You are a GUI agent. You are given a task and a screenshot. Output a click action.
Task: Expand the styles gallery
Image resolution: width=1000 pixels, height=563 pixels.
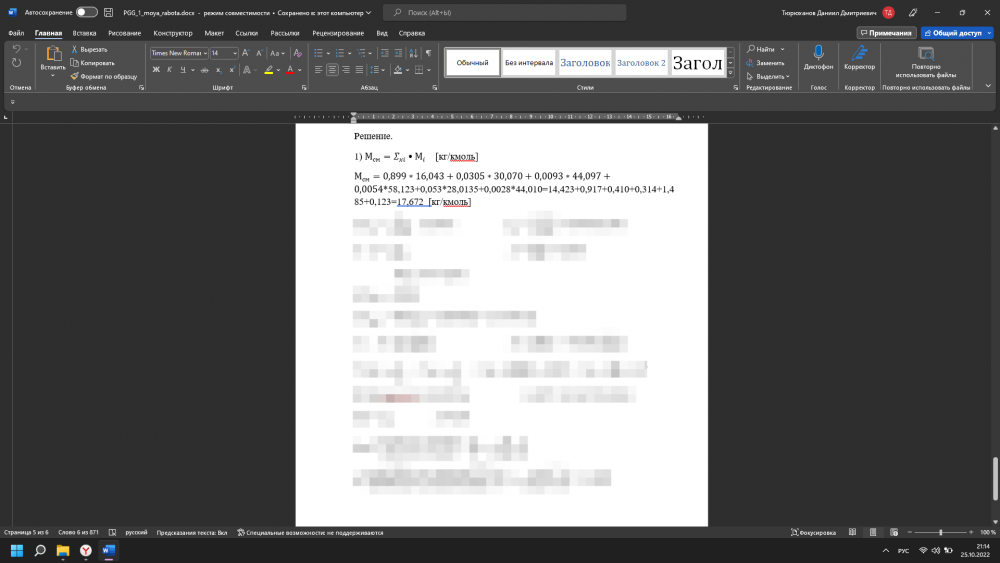click(x=730, y=74)
